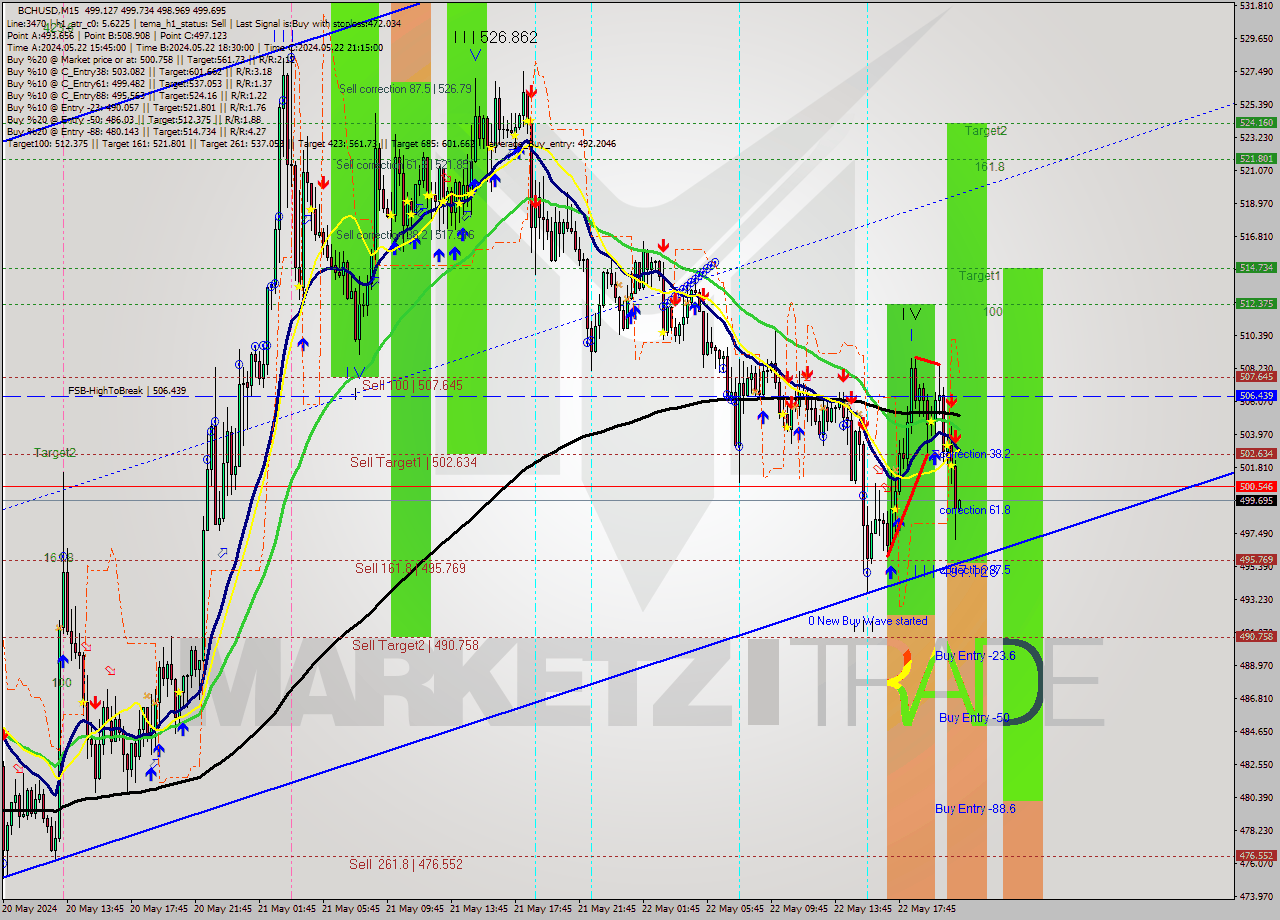Select the Buy Entry -88.6 label
The image size is (1280, 920).
[975, 808]
